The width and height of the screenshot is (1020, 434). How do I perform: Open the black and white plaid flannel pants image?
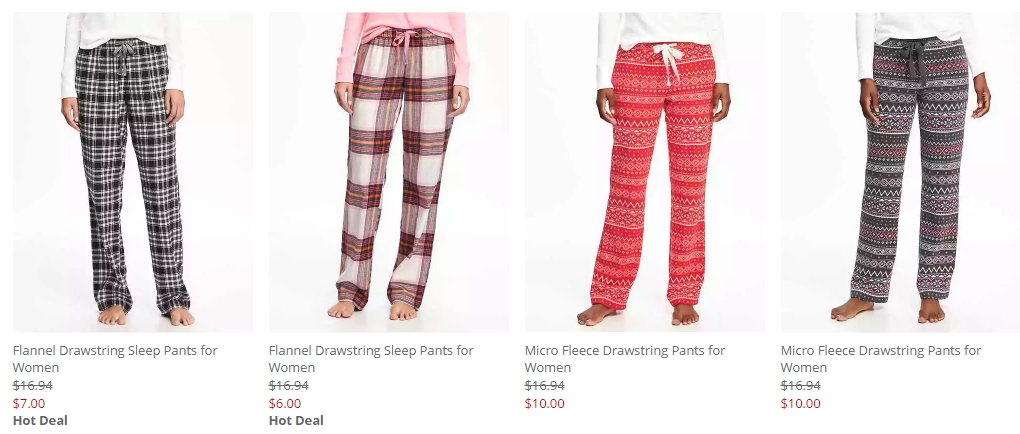133,172
